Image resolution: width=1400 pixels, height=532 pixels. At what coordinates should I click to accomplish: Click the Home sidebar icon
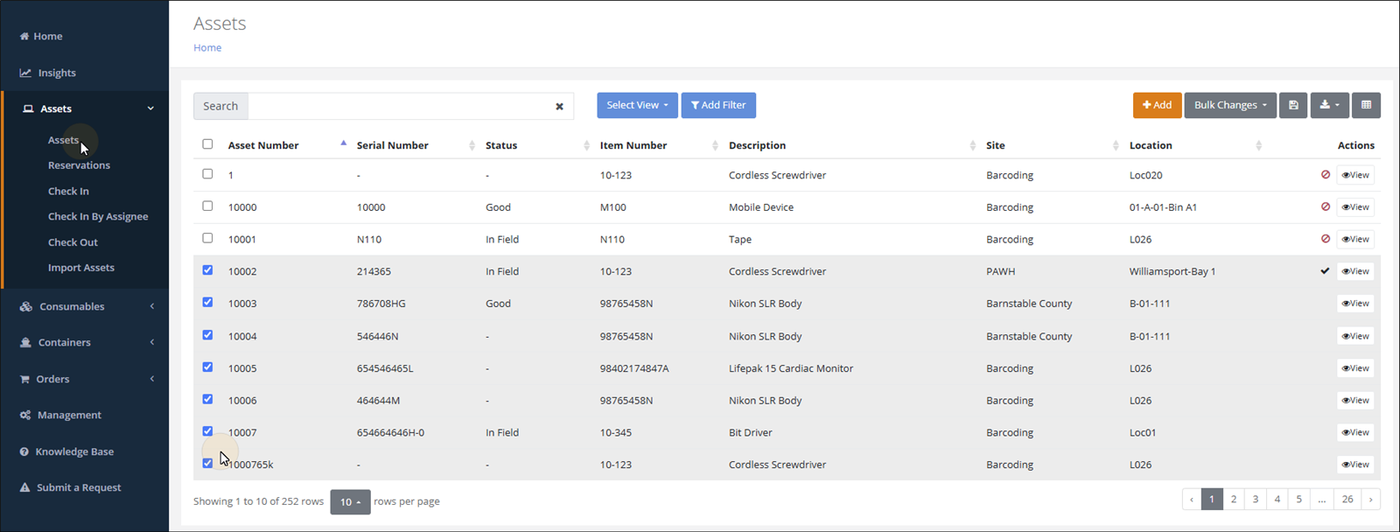25,36
